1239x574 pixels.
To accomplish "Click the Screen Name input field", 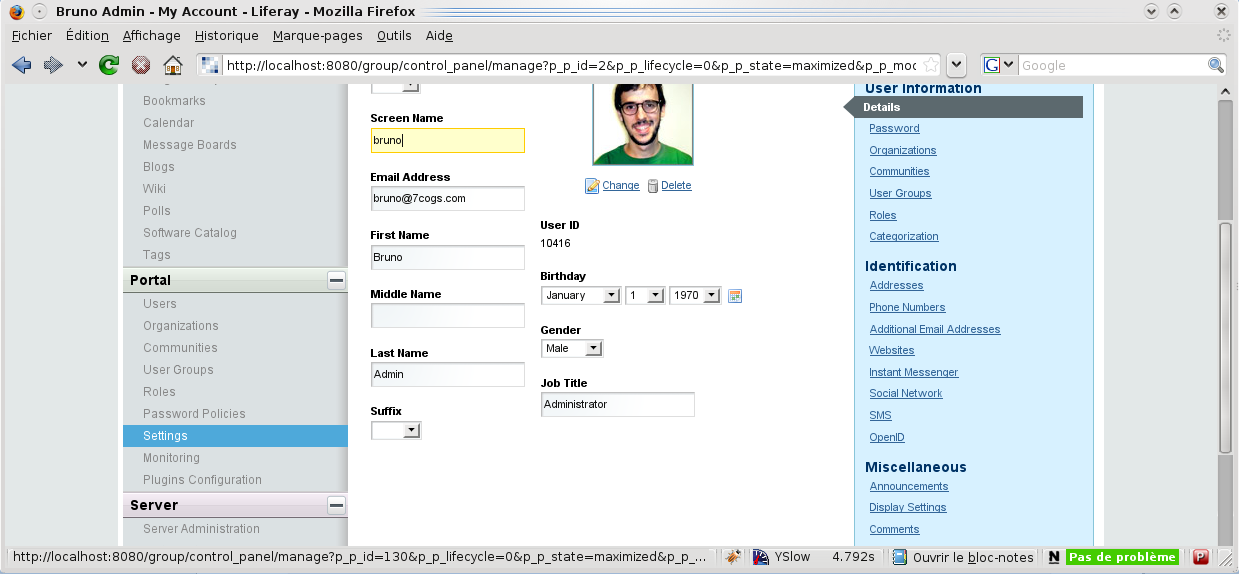I will 448,141.
